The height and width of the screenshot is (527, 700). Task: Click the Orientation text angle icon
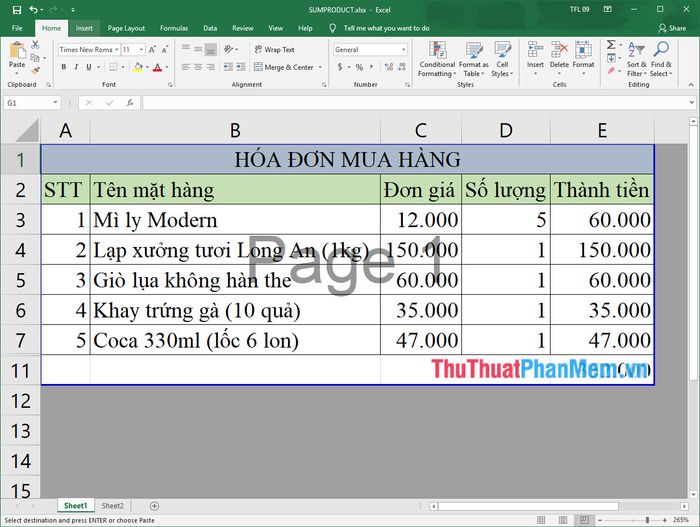[x=228, y=49]
